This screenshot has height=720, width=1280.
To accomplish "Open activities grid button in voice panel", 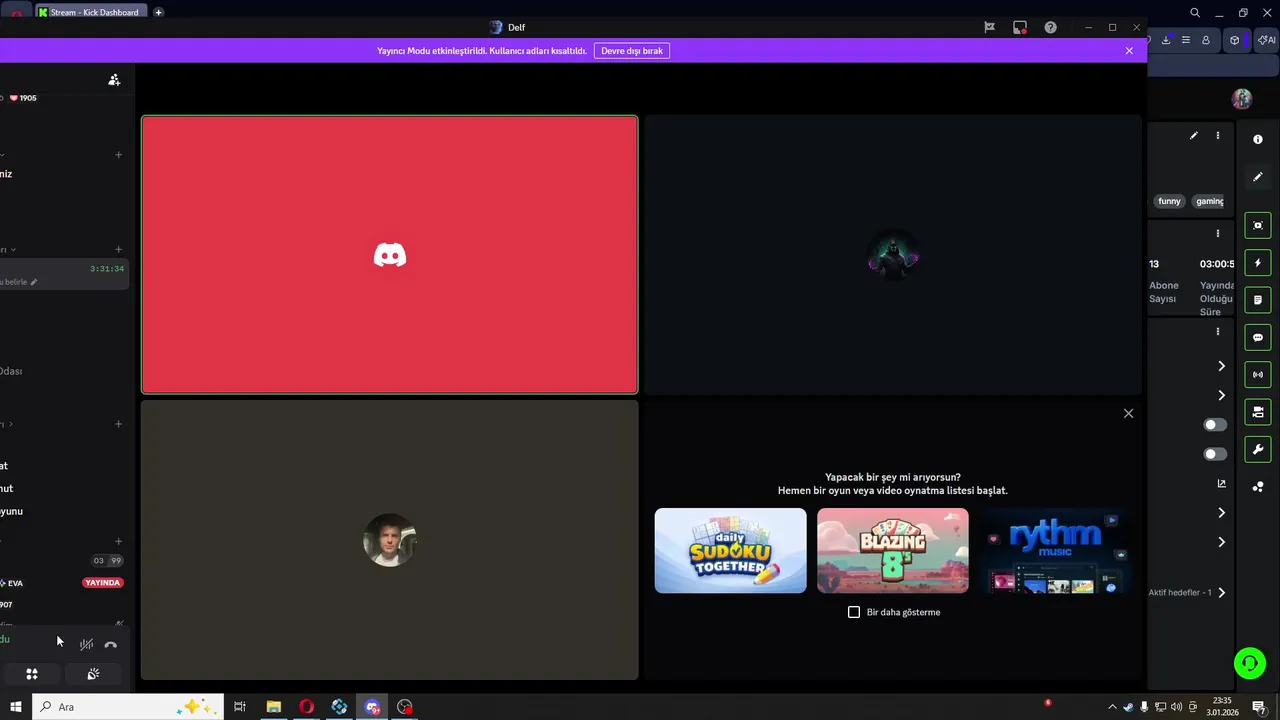I will (x=32, y=674).
